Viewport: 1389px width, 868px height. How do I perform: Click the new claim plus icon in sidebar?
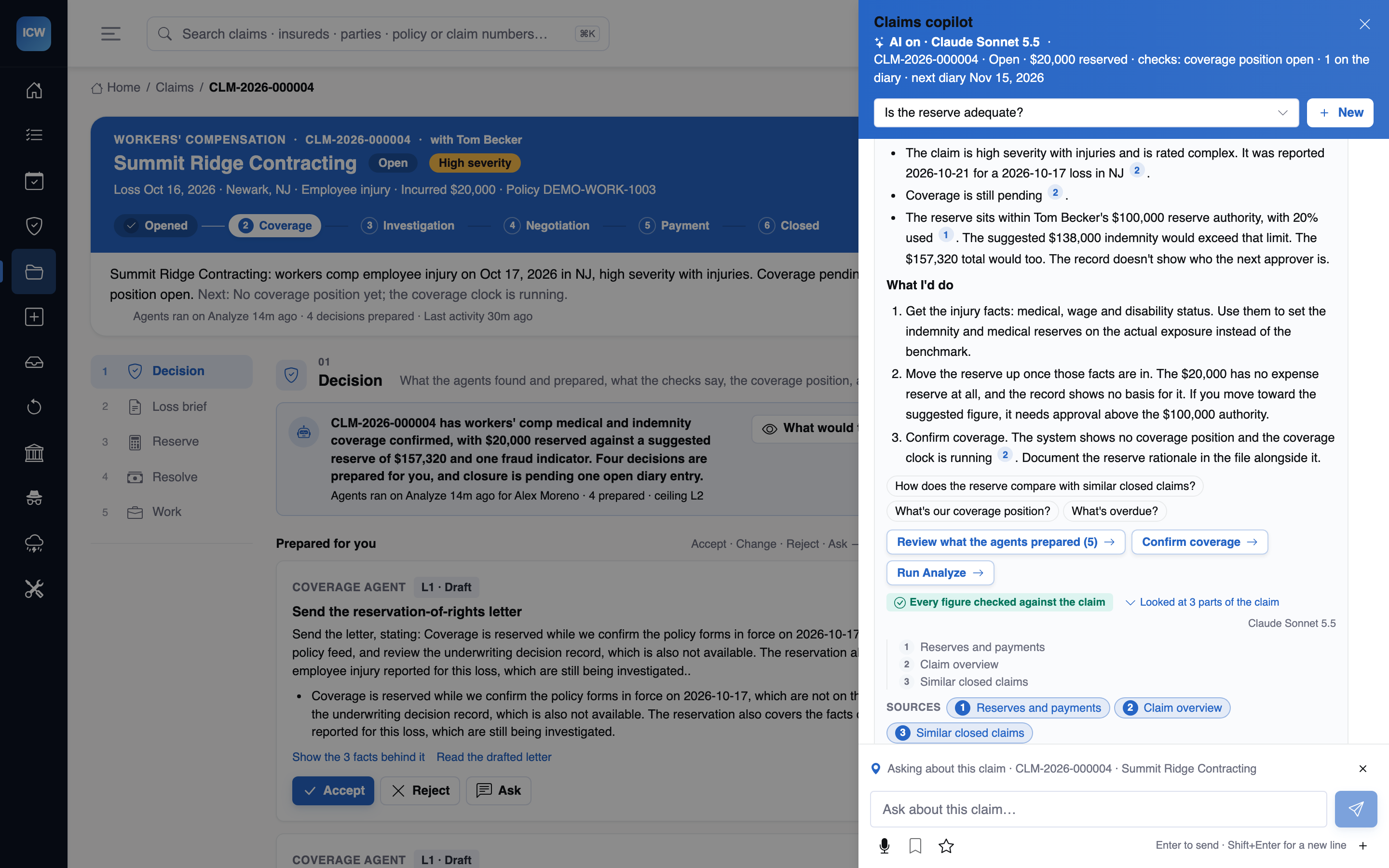[x=34, y=317]
